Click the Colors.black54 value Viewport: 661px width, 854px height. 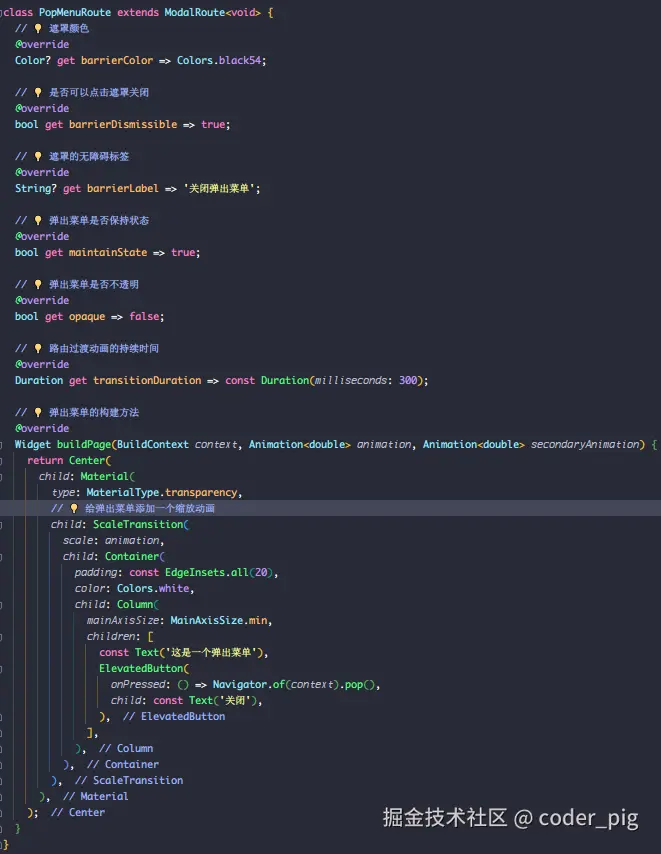point(219,60)
